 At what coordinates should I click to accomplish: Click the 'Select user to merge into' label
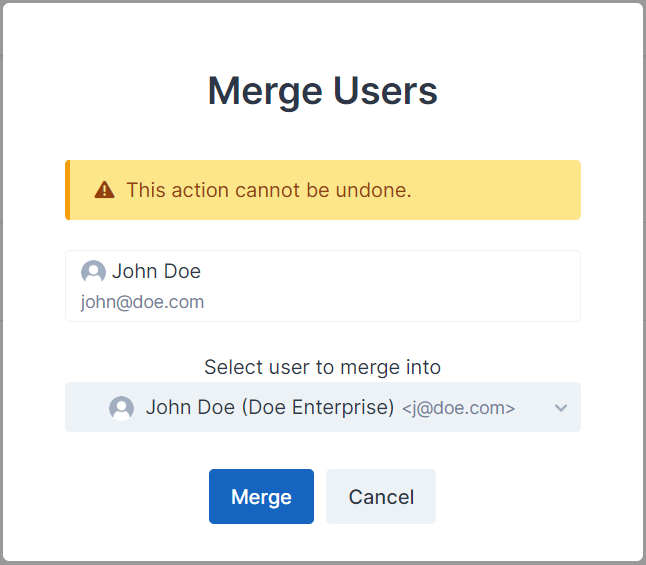coord(323,367)
